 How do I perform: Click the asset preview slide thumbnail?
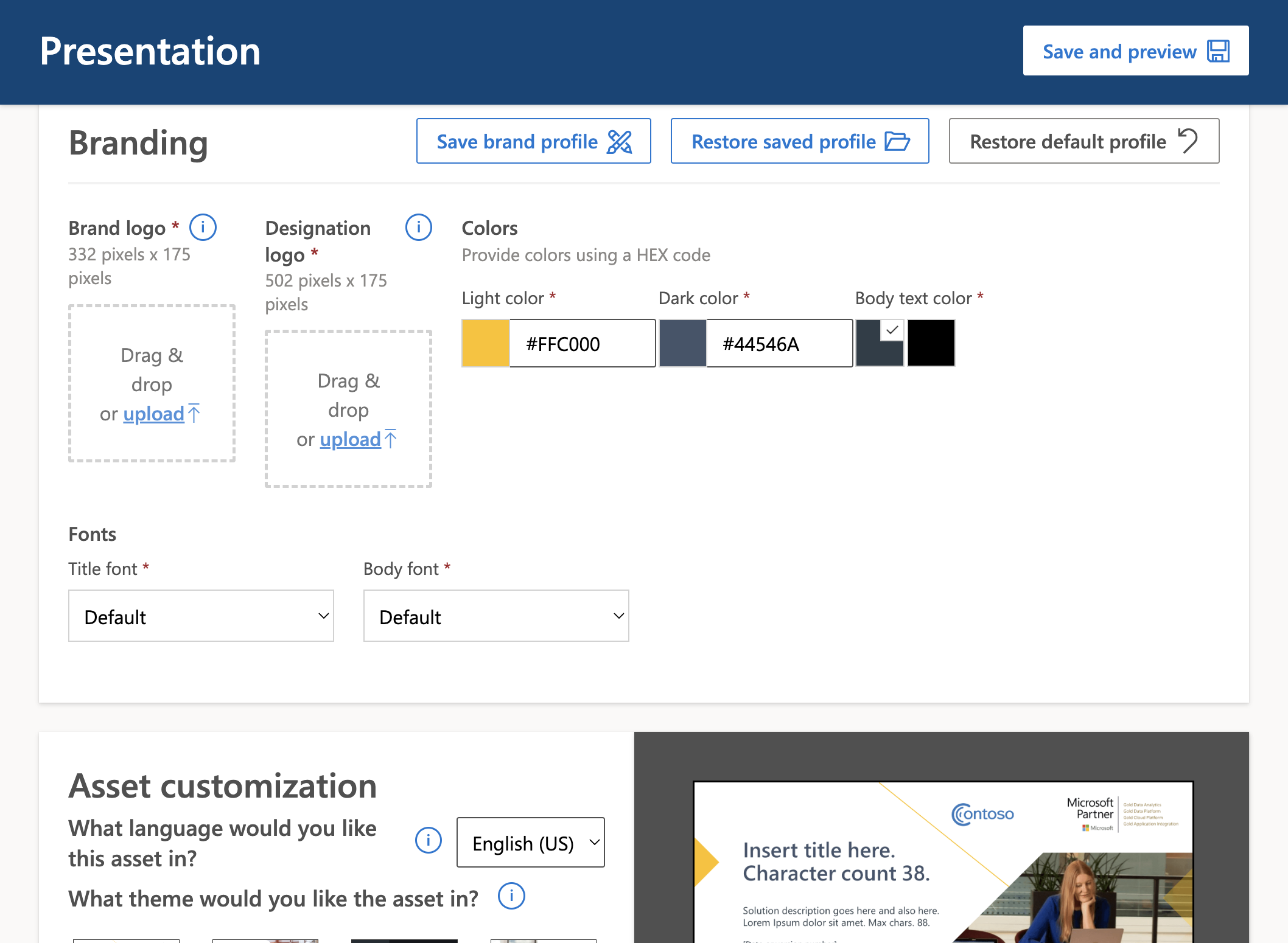(943, 862)
